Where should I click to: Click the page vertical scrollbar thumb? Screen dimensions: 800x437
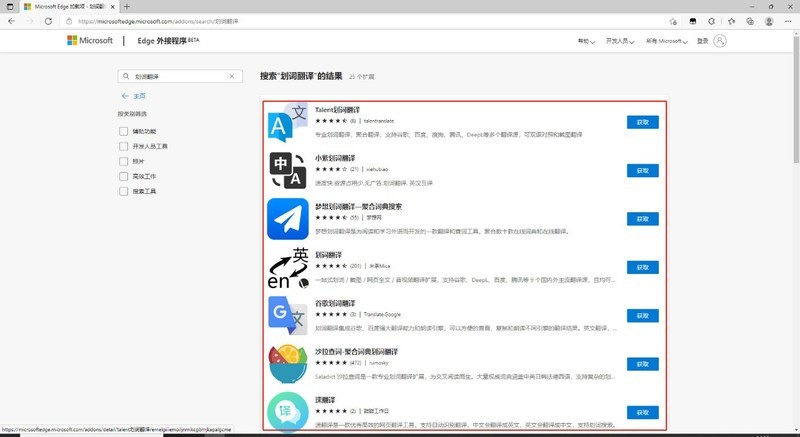pyautogui.click(x=796, y=99)
